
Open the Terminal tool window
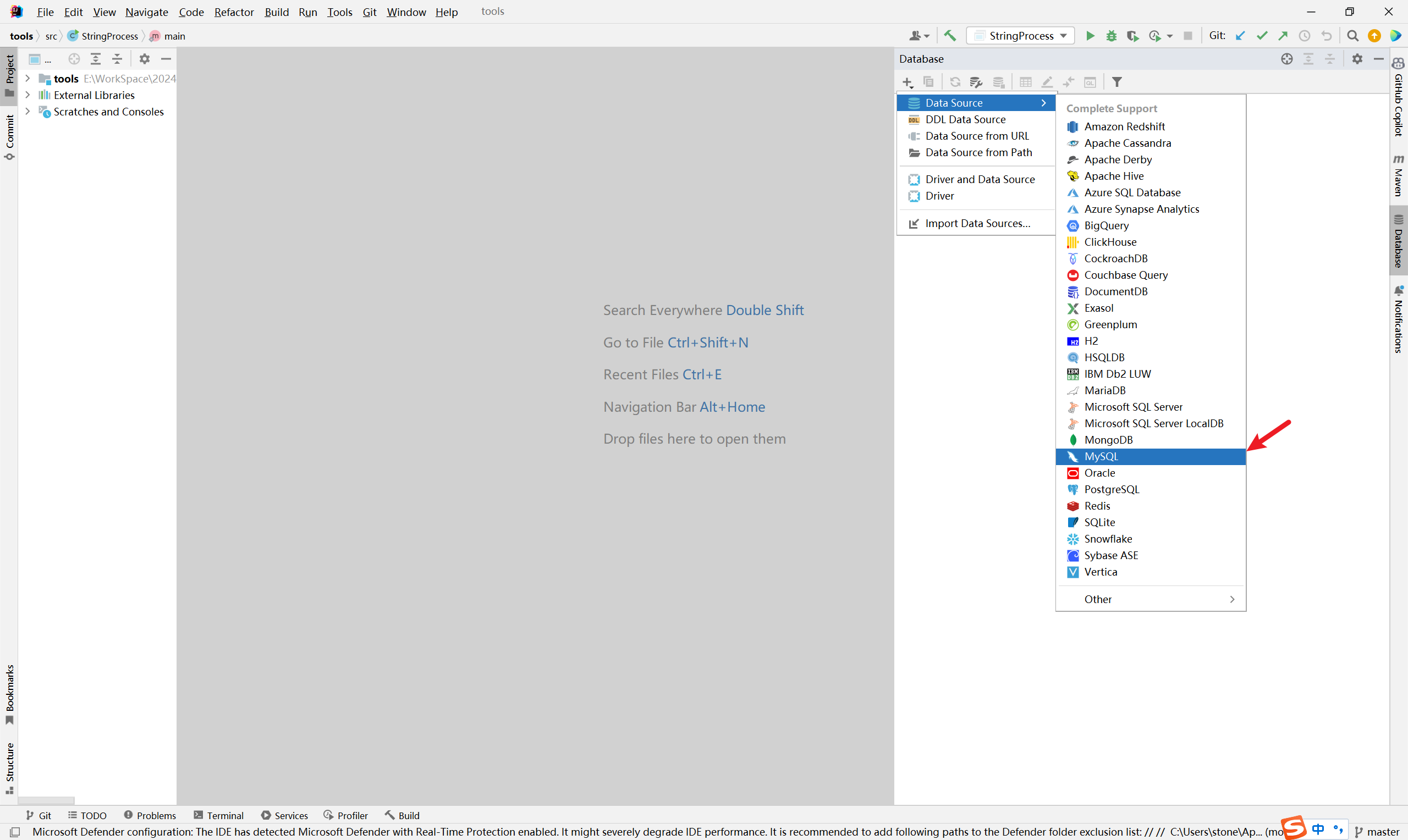(218, 815)
